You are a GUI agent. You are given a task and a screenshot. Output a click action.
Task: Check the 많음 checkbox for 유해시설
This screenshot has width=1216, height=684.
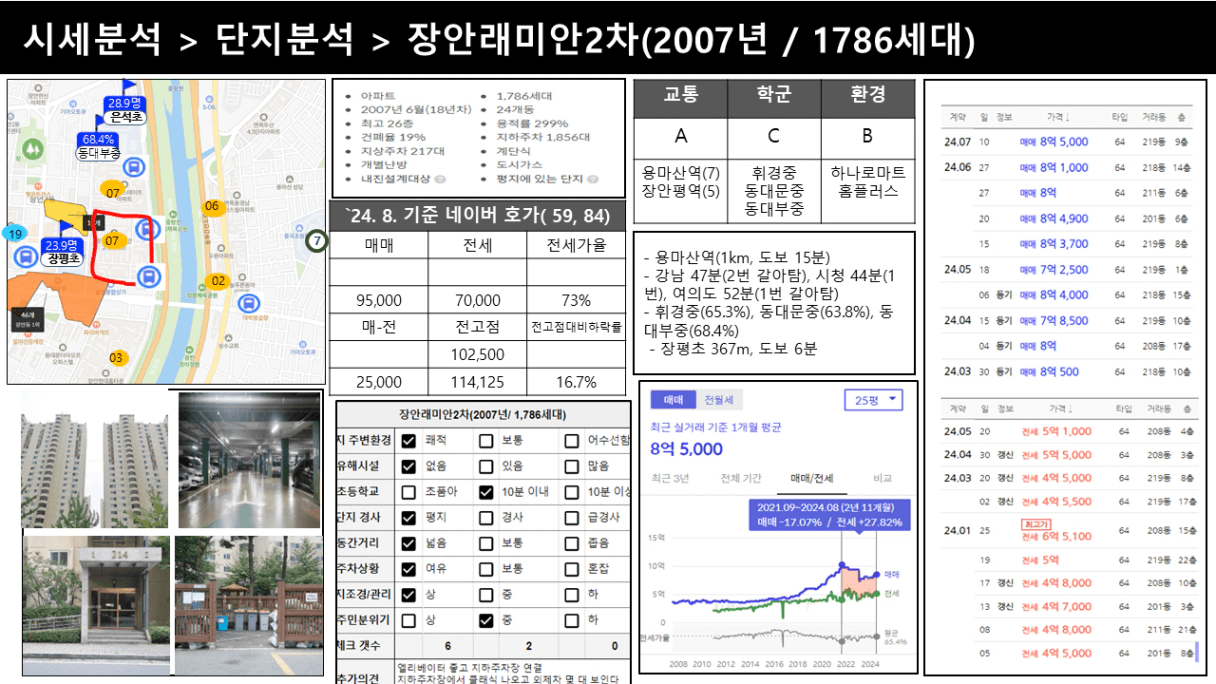(x=571, y=466)
